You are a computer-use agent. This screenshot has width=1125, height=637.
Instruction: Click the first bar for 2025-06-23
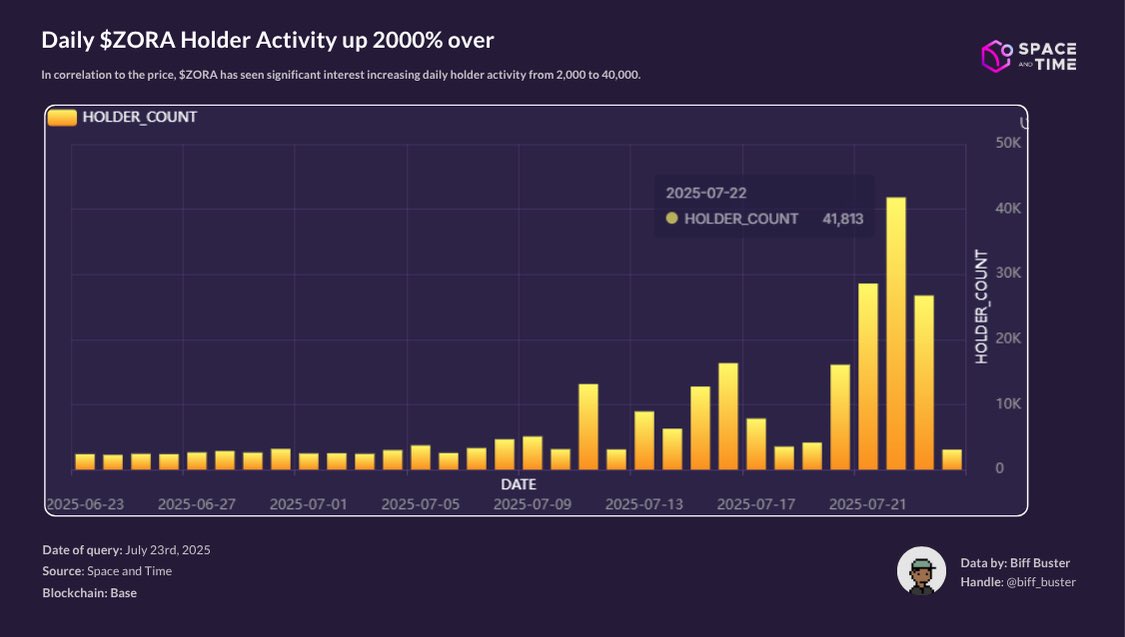coord(85,462)
